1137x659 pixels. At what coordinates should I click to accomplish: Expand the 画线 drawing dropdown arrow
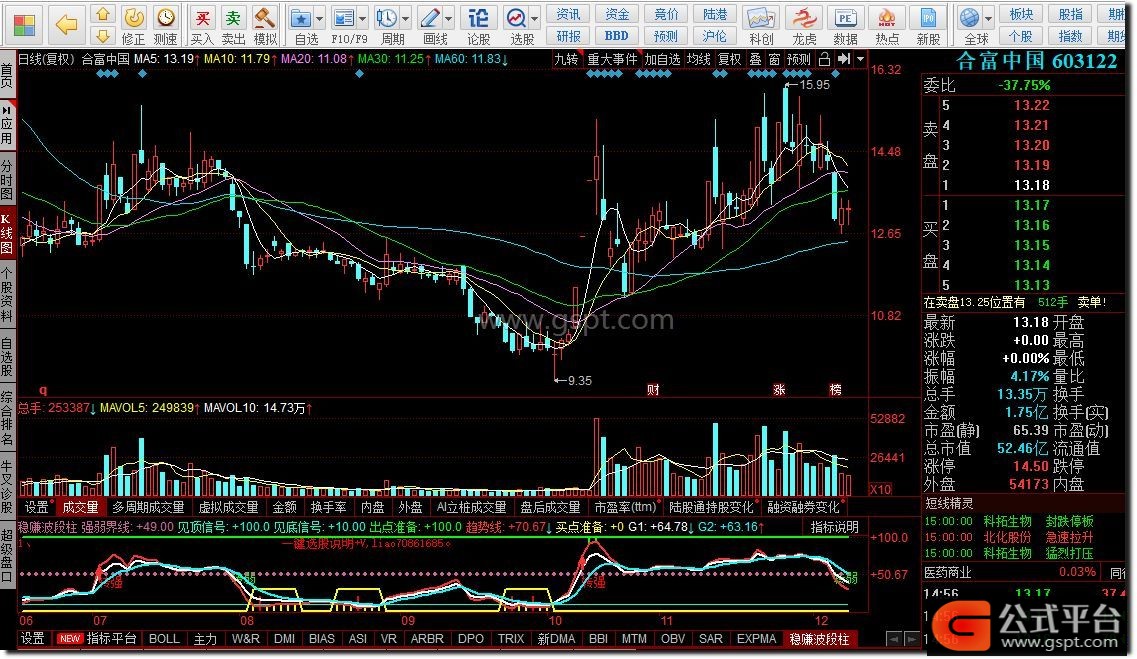(x=449, y=19)
